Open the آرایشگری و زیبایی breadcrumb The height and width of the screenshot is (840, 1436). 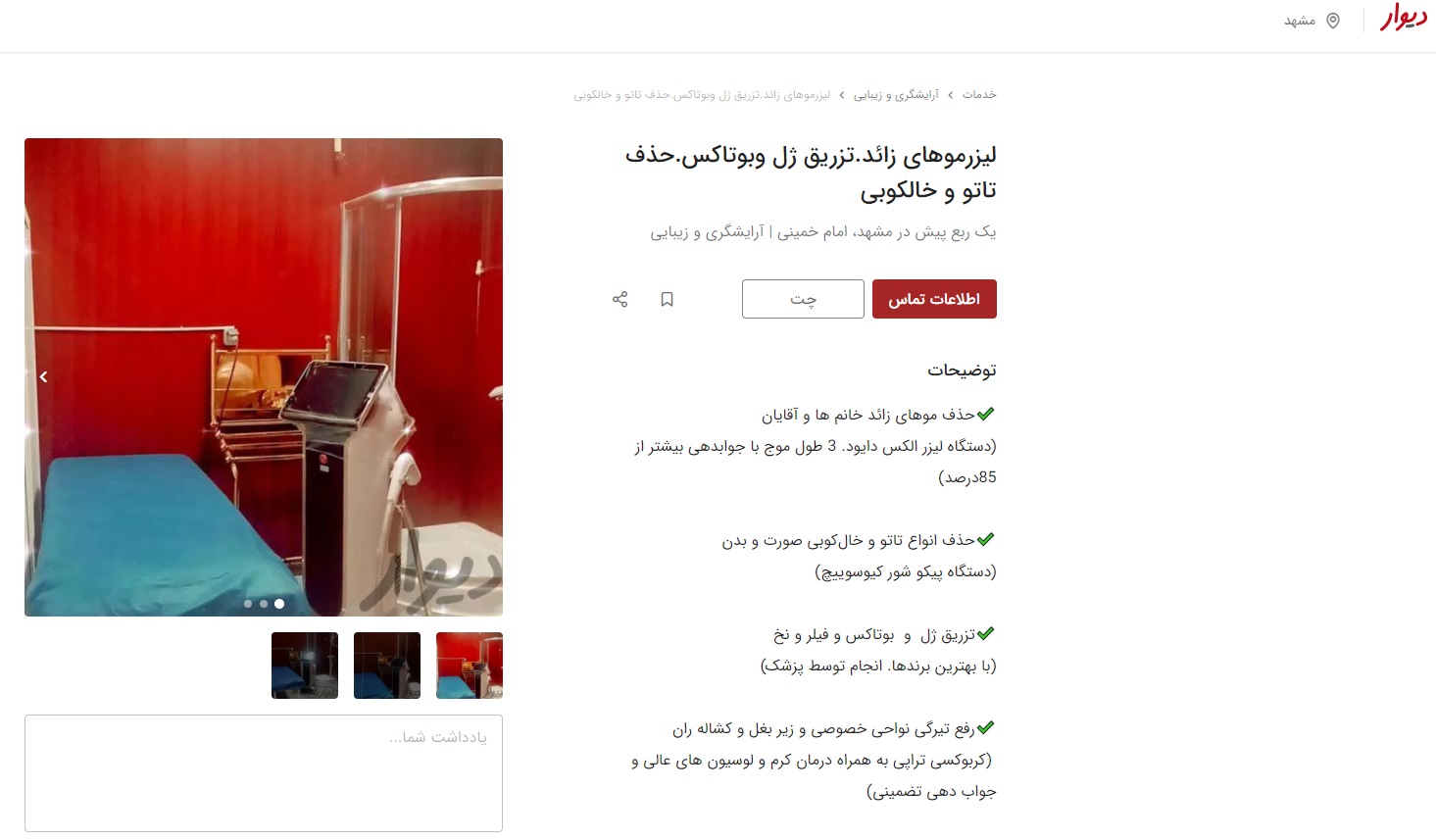[896, 95]
